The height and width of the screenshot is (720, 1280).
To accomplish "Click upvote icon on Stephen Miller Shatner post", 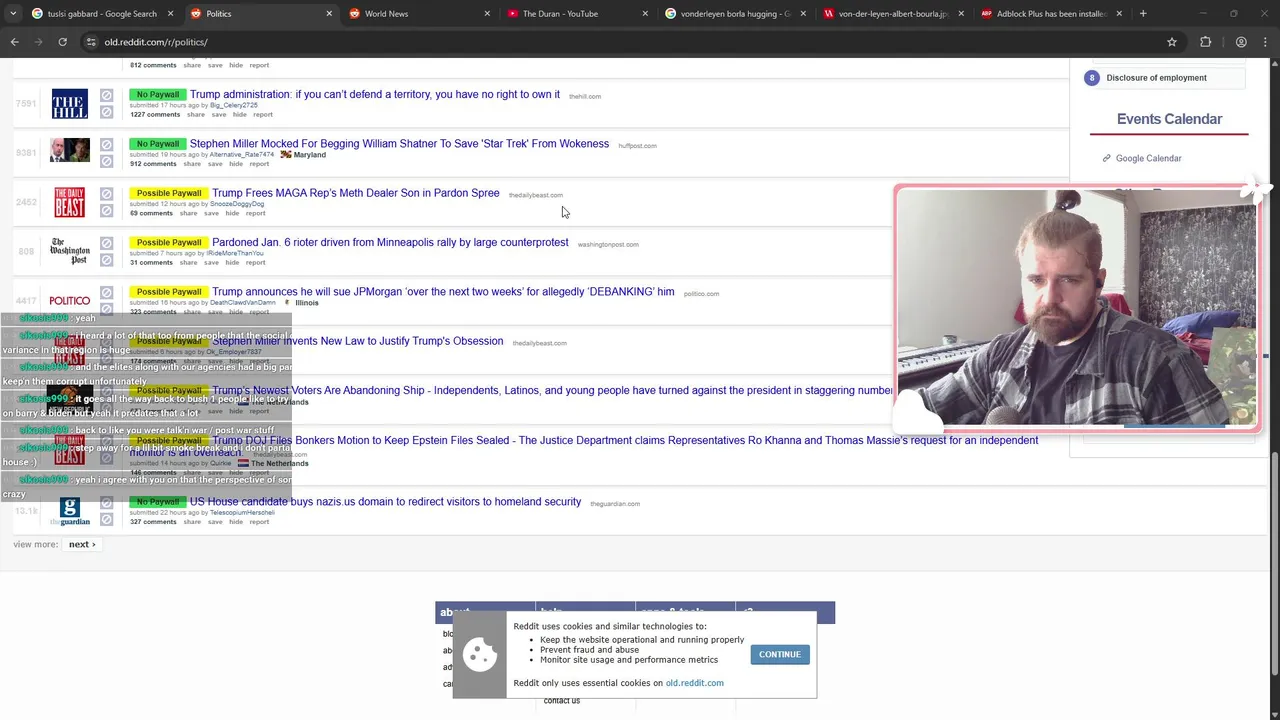I will point(106,145).
